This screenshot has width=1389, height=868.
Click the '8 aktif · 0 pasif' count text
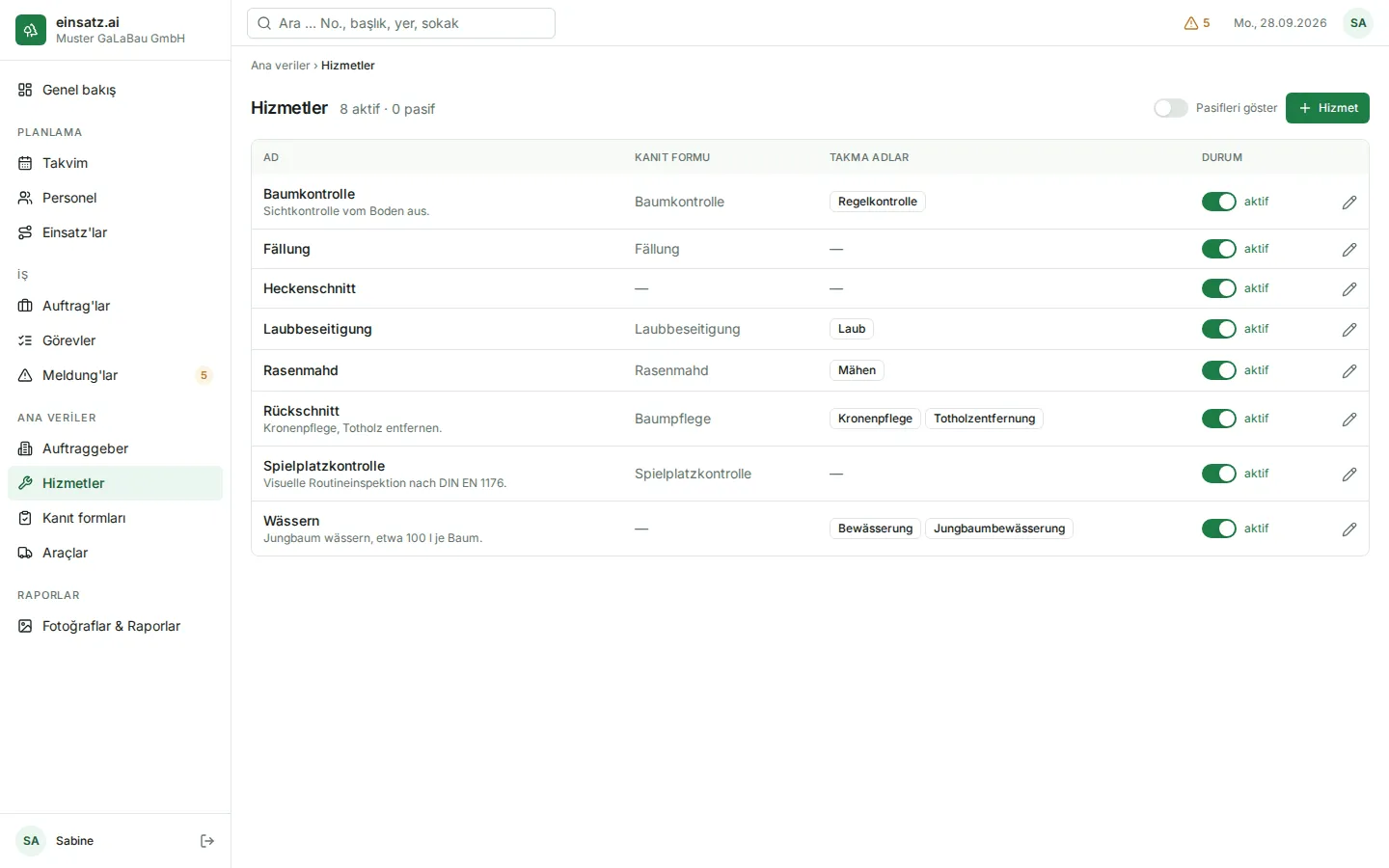pyautogui.click(x=387, y=109)
